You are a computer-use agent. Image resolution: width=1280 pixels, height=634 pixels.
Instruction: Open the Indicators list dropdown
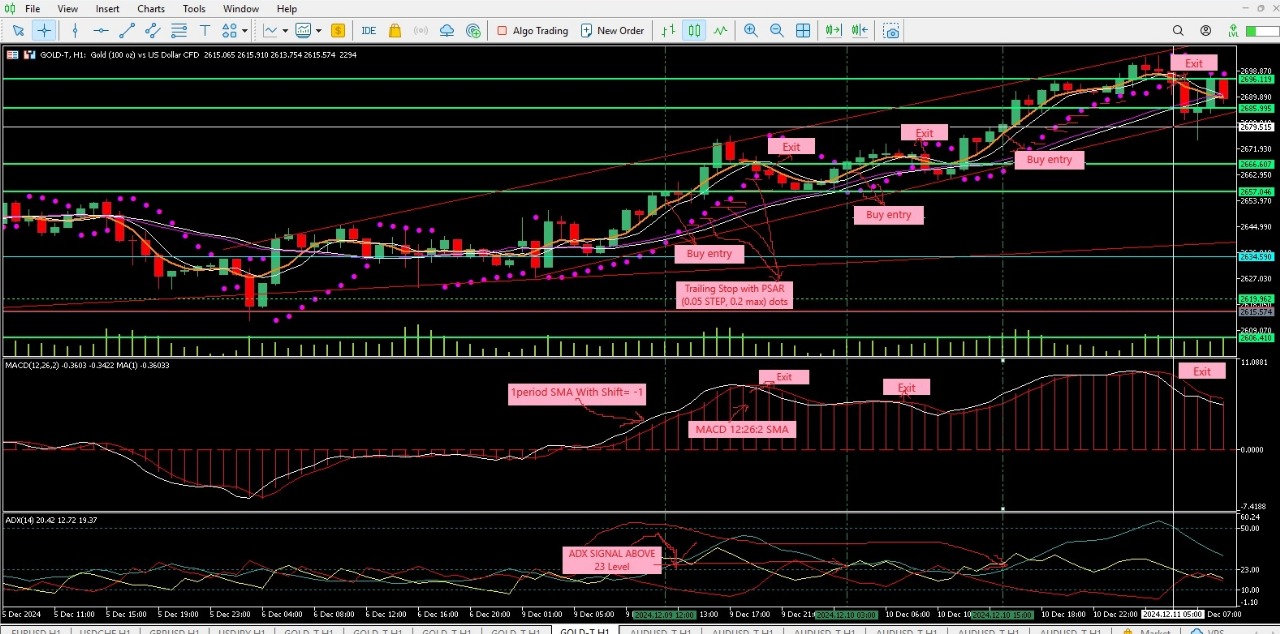(x=318, y=30)
